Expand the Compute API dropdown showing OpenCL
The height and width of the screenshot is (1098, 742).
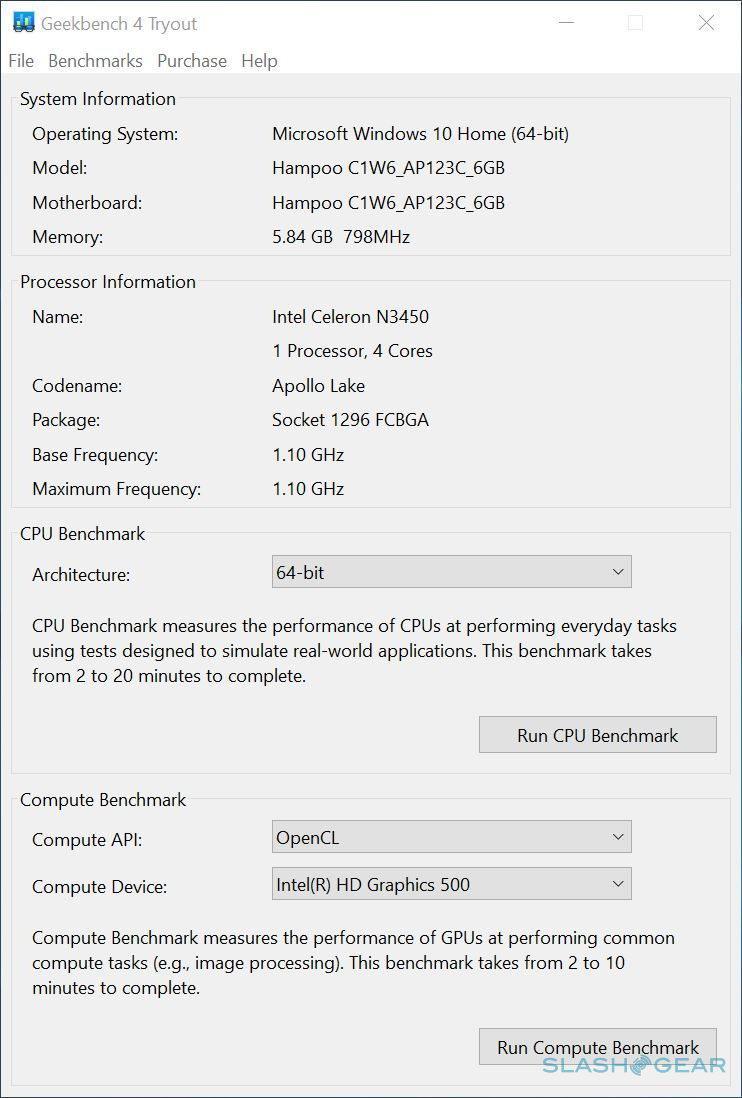[451, 838]
